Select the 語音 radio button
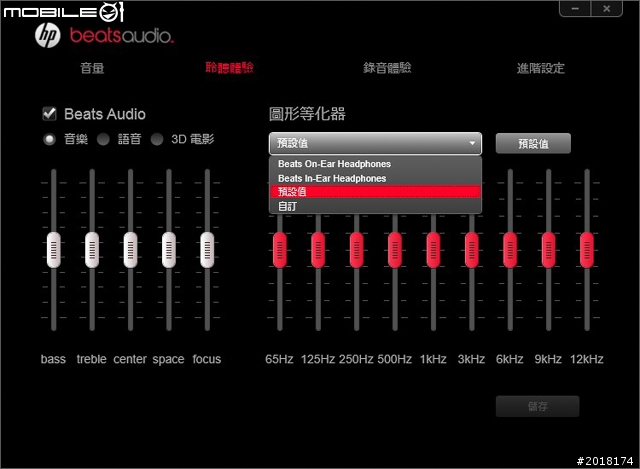The width and height of the screenshot is (640, 469). (x=103, y=140)
